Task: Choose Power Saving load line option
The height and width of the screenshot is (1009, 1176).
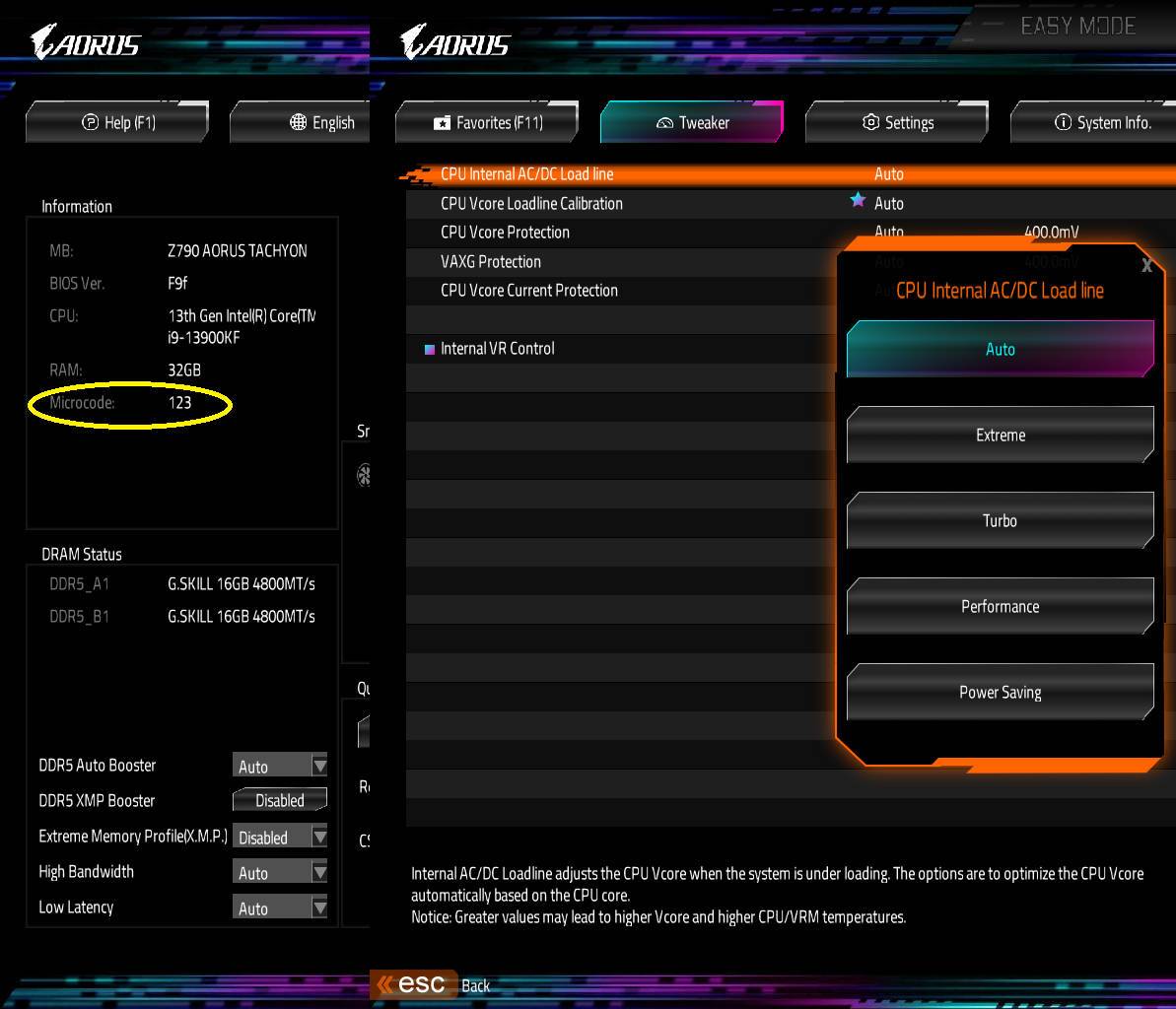Action: coord(1000,692)
